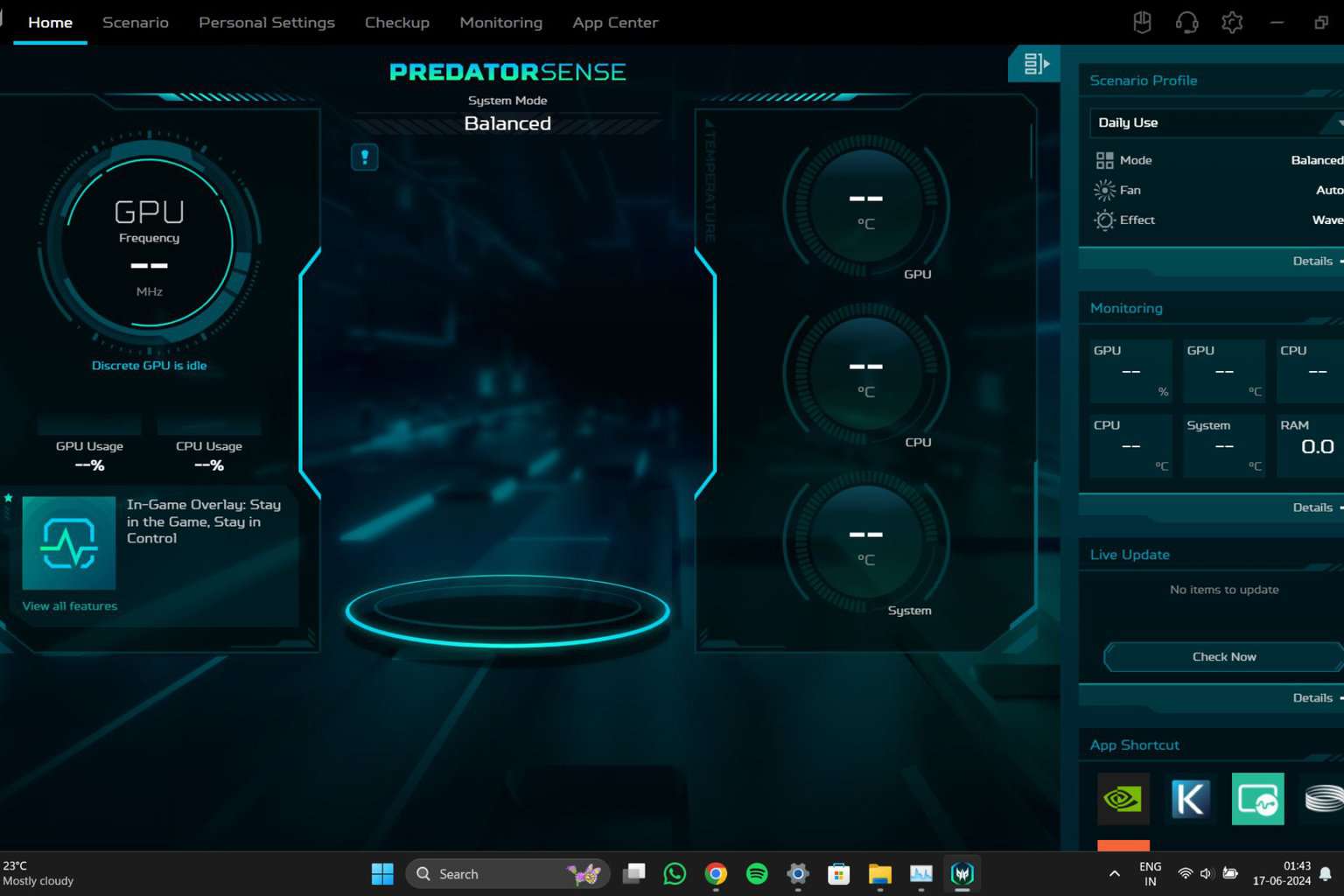
Task: Click the mouse/device icon in title bar
Action: (x=1142, y=23)
